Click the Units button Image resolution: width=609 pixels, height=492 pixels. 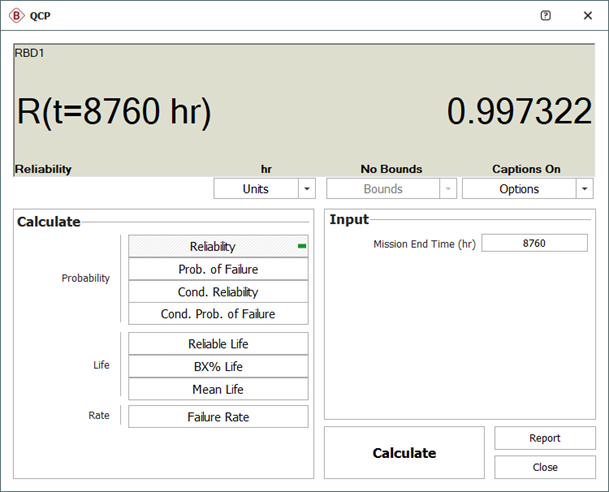pyautogui.click(x=256, y=189)
